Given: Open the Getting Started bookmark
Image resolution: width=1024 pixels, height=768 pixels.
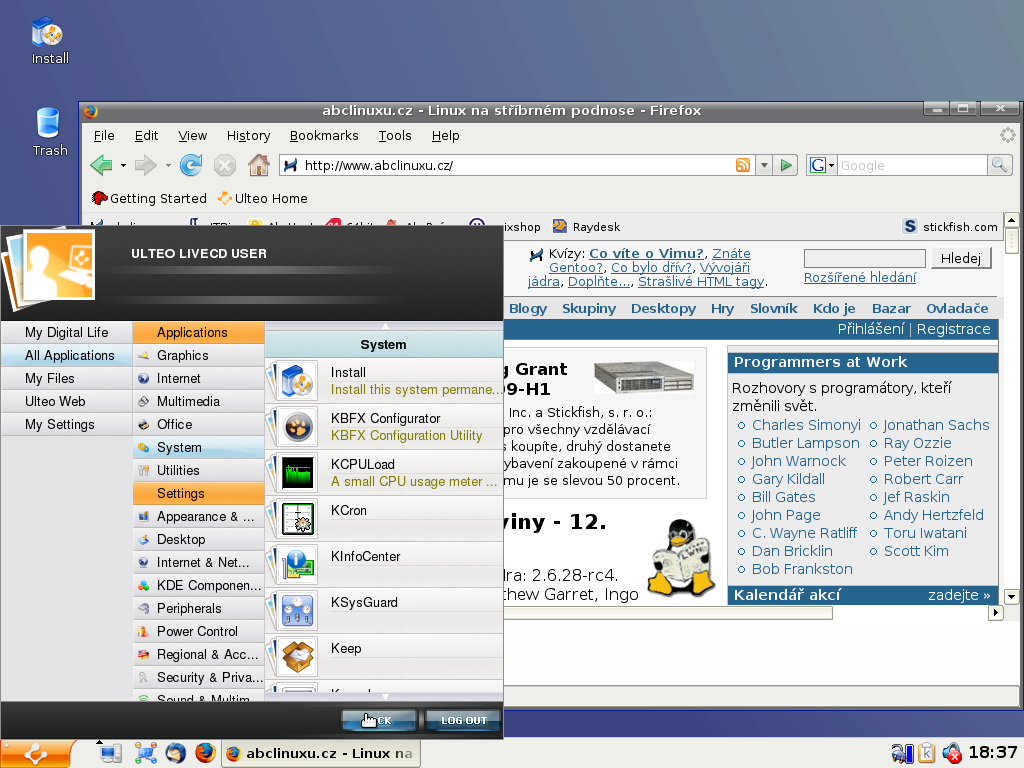Looking at the screenshot, I should click(149, 199).
